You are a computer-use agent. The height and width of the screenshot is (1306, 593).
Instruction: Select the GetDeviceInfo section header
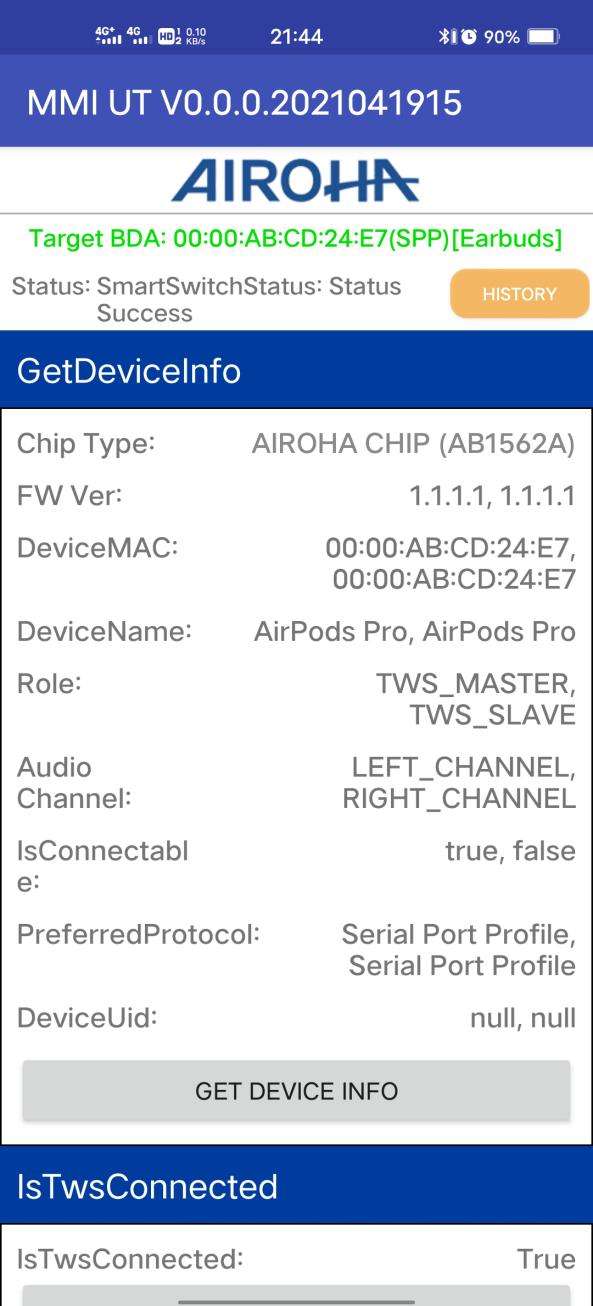(296, 370)
